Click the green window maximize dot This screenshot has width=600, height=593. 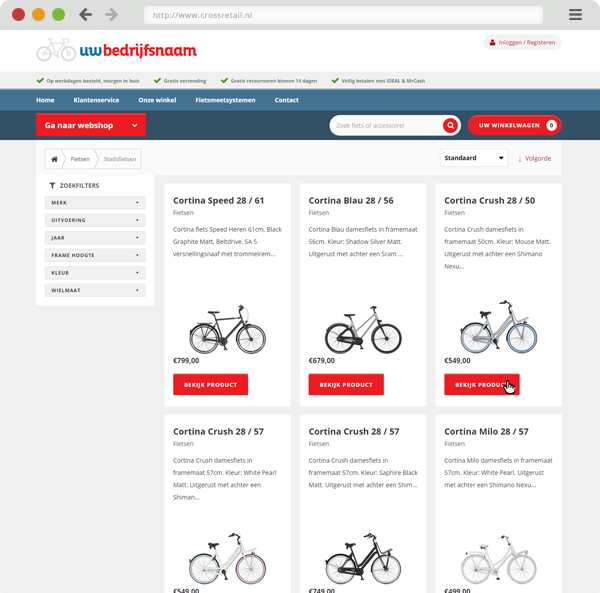pyautogui.click(x=59, y=15)
